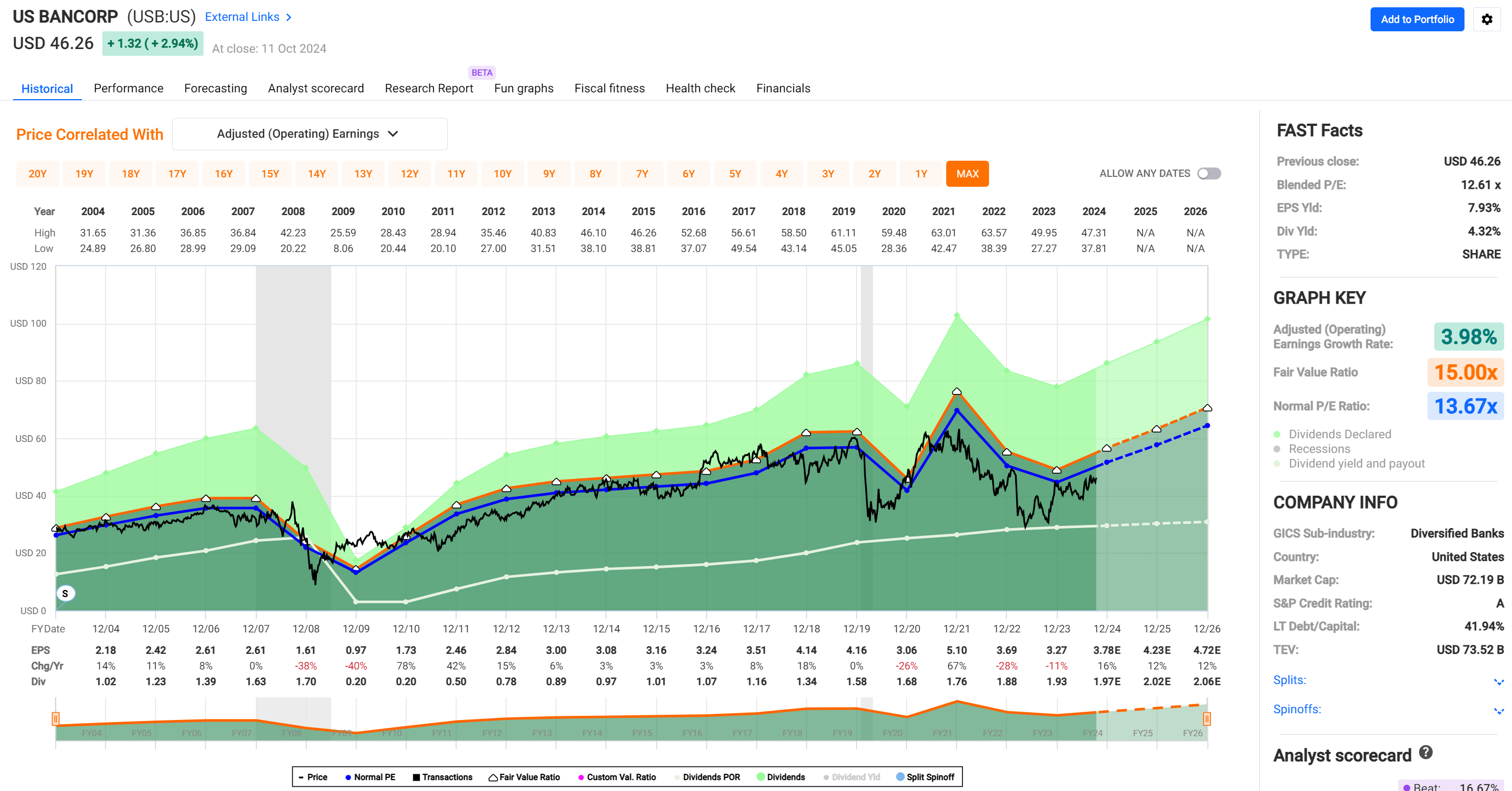Switch to the Forecasting tab
Viewport: 1512px width, 791px height.
pyautogui.click(x=216, y=88)
